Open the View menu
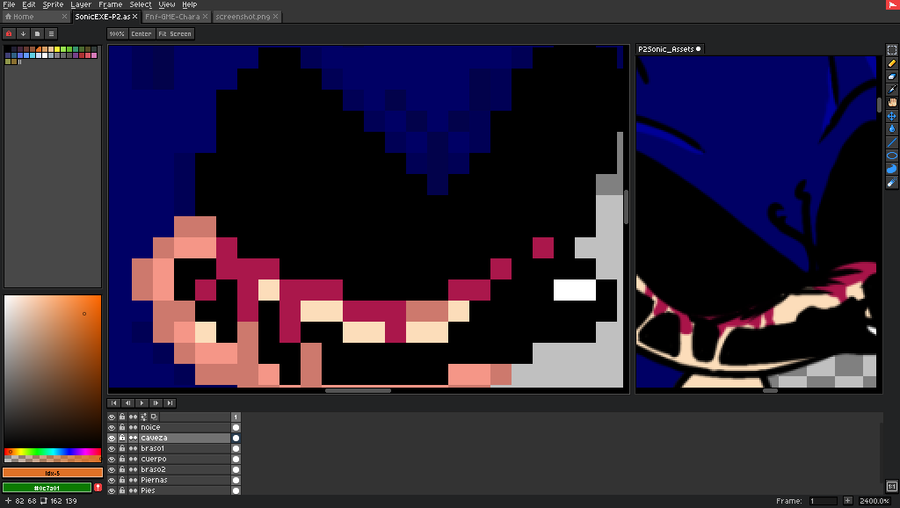 [166, 5]
